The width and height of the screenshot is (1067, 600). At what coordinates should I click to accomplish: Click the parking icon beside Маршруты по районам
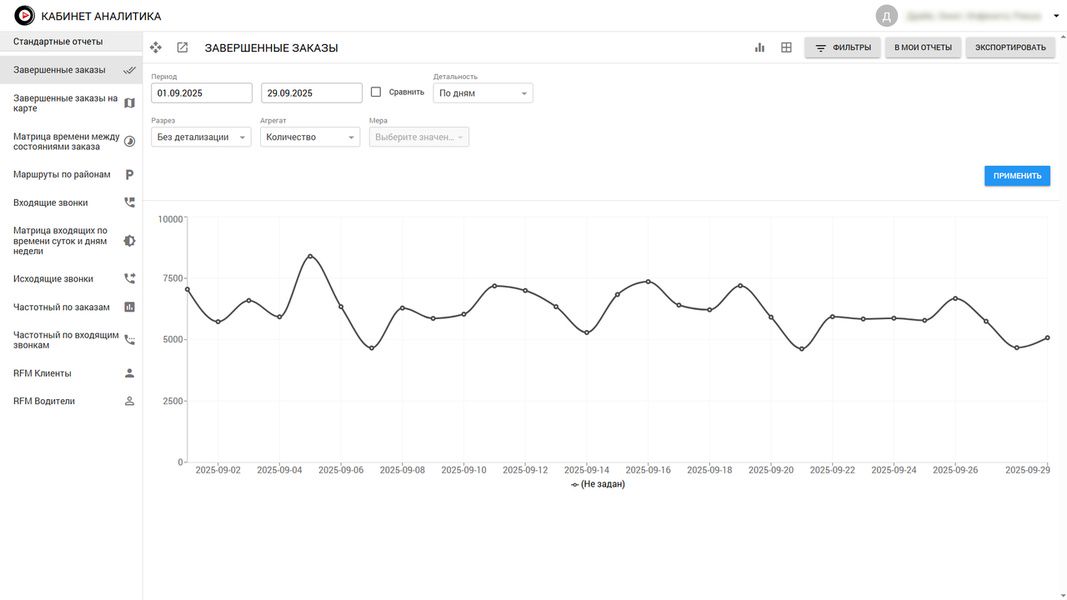coord(129,174)
